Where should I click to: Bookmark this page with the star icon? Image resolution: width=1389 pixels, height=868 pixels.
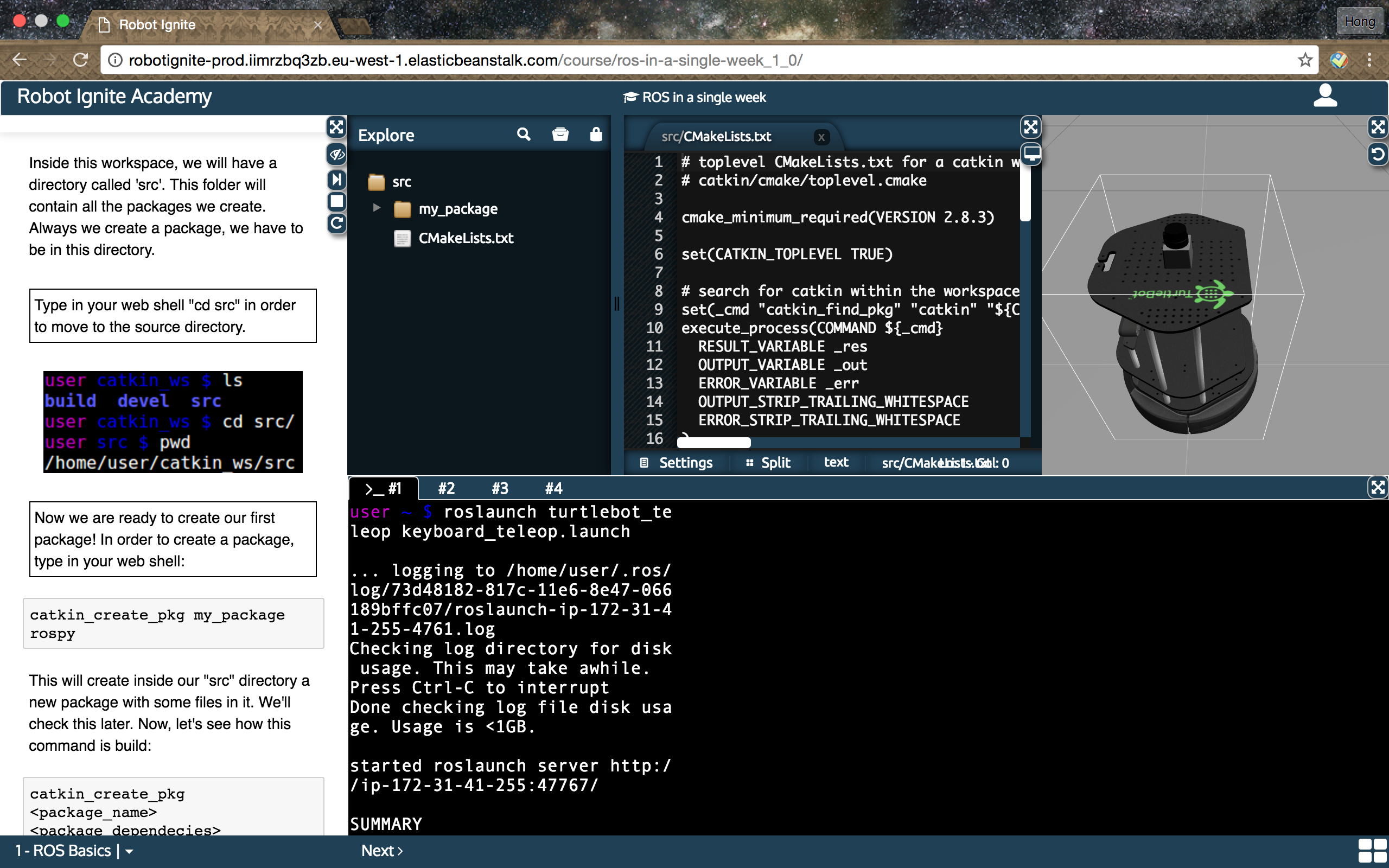(1305, 60)
